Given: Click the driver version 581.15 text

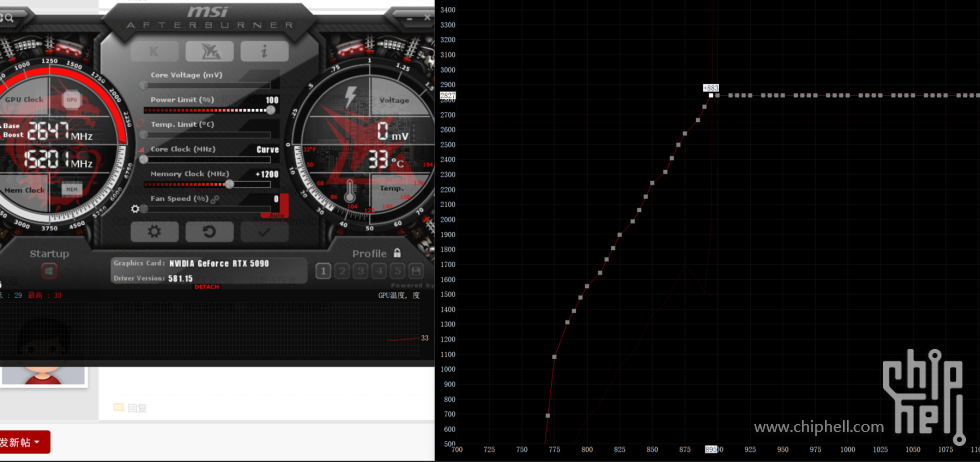Looking at the screenshot, I should 181,278.
